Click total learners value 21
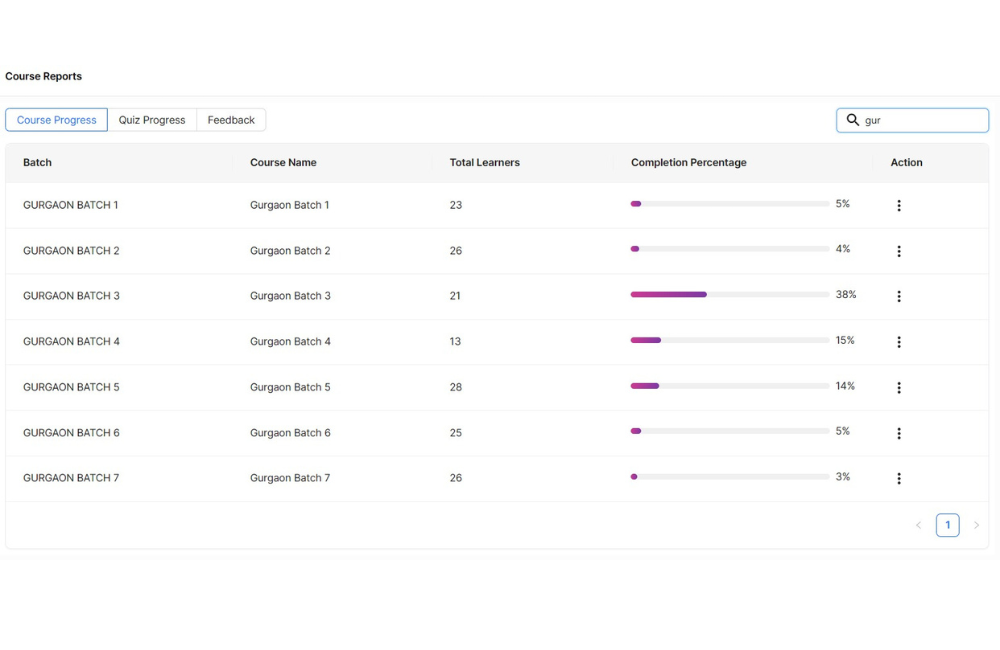Screen dimensions: 1000x650 455,296
